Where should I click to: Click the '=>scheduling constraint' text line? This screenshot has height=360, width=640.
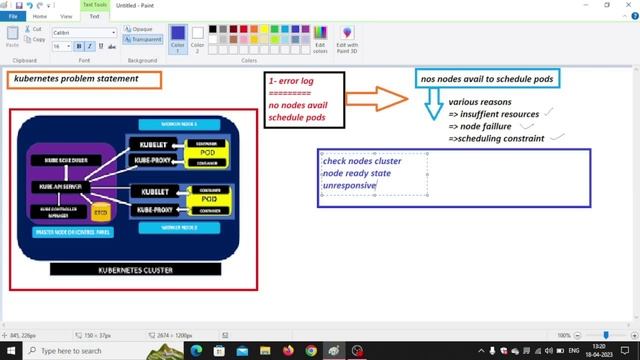pyautogui.click(x=496, y=139)
